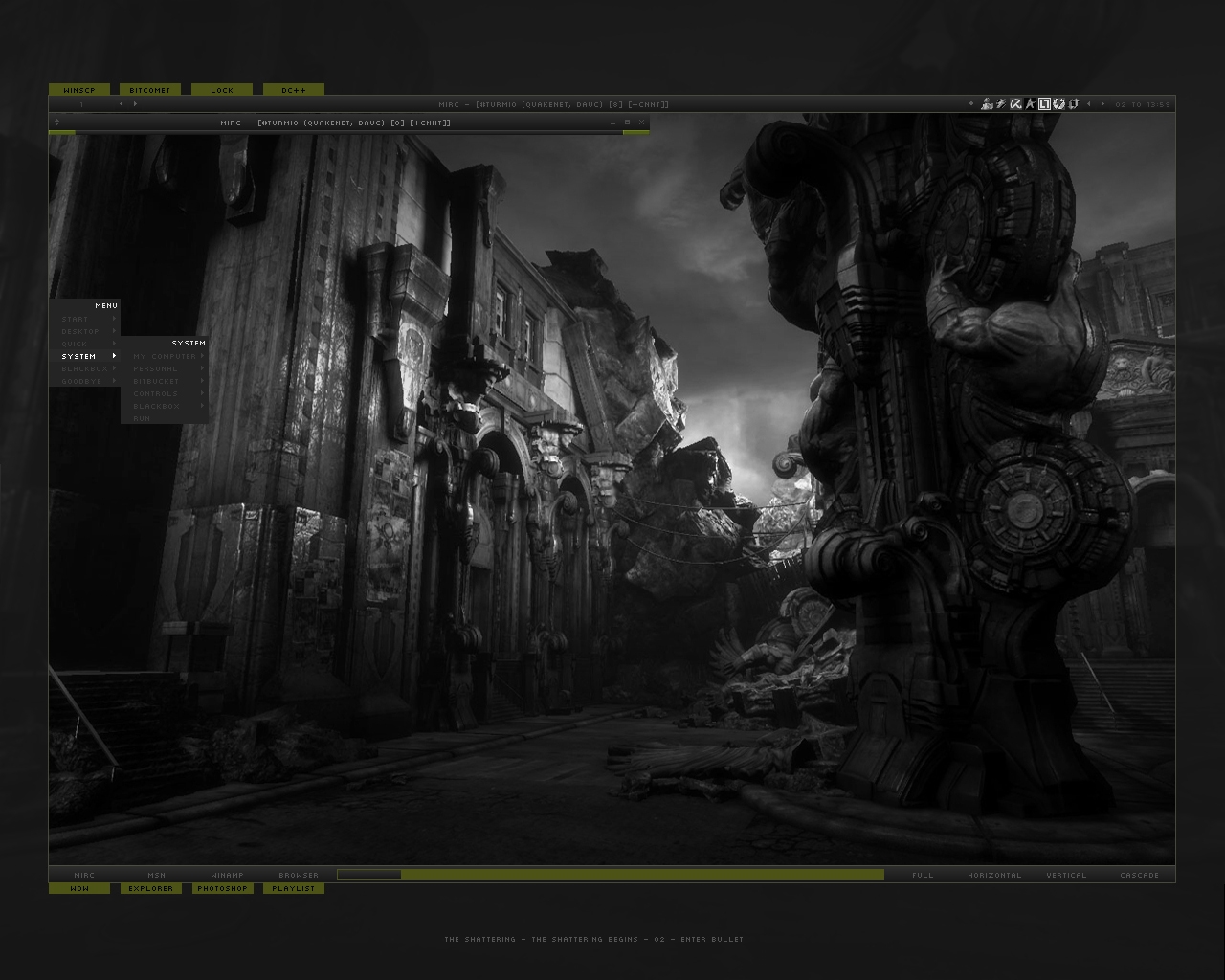Click previous task arrow beside the clock
The width and height of the screenshot is (1225, 980).
coord(1089,104)
